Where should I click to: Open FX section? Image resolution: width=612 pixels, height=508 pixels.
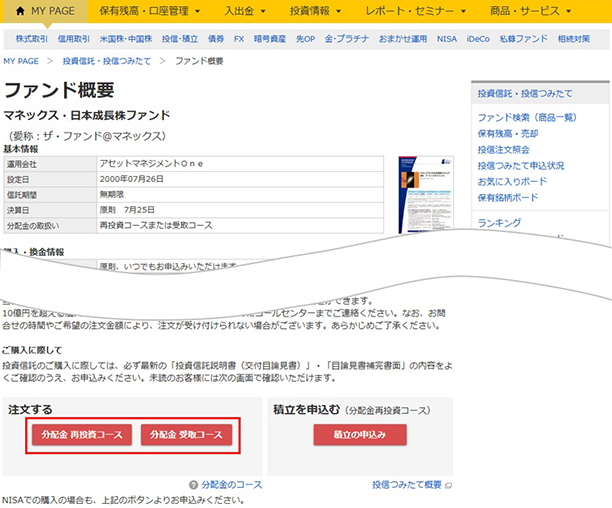click(239, 39)
